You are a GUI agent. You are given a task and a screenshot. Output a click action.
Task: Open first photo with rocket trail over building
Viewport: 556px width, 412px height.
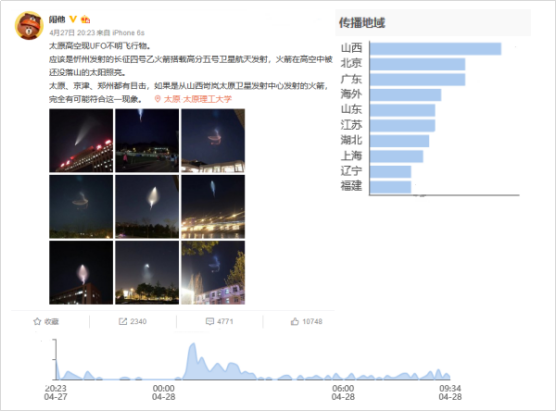[x=81, y=140]
